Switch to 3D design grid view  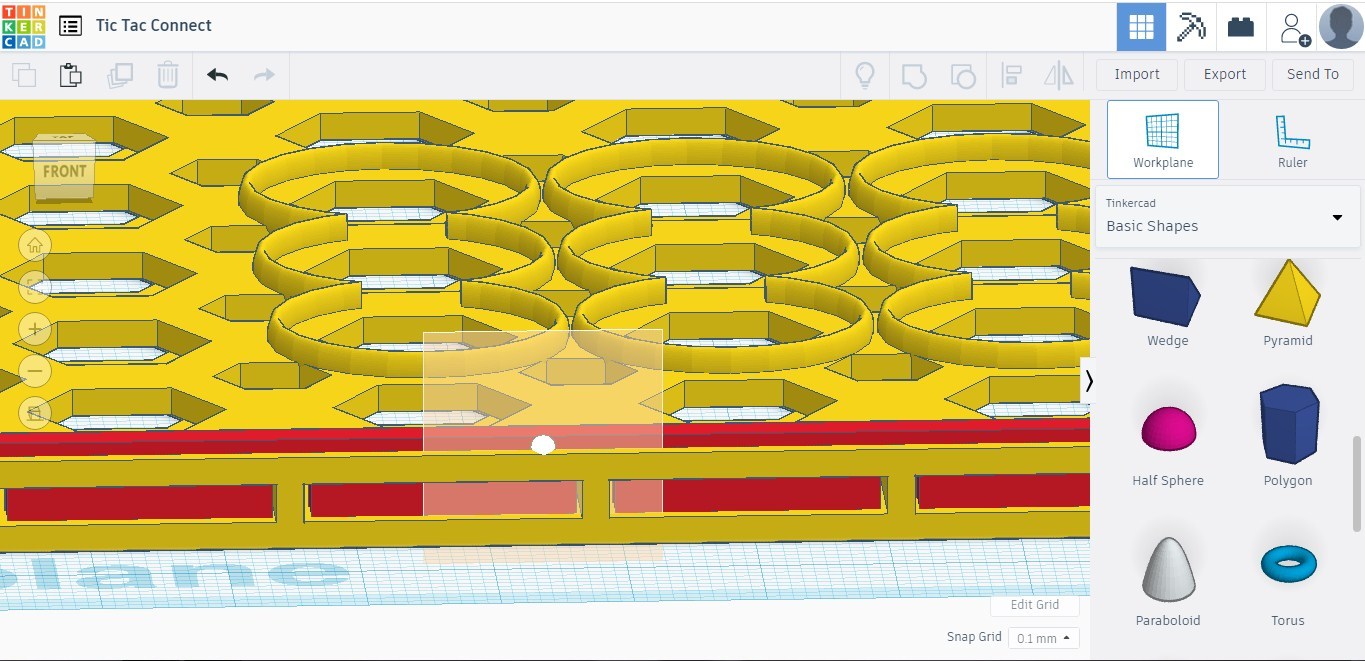click(1141, 27)
